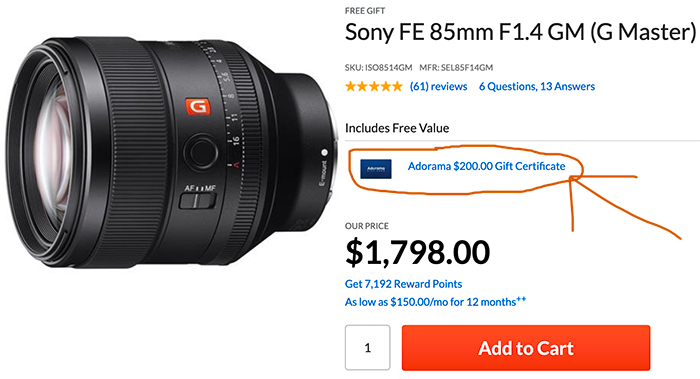Viewport: 700px width, 379px height.
Task: Click the Includes Free Value heading
Action: [x=397, y=128]
